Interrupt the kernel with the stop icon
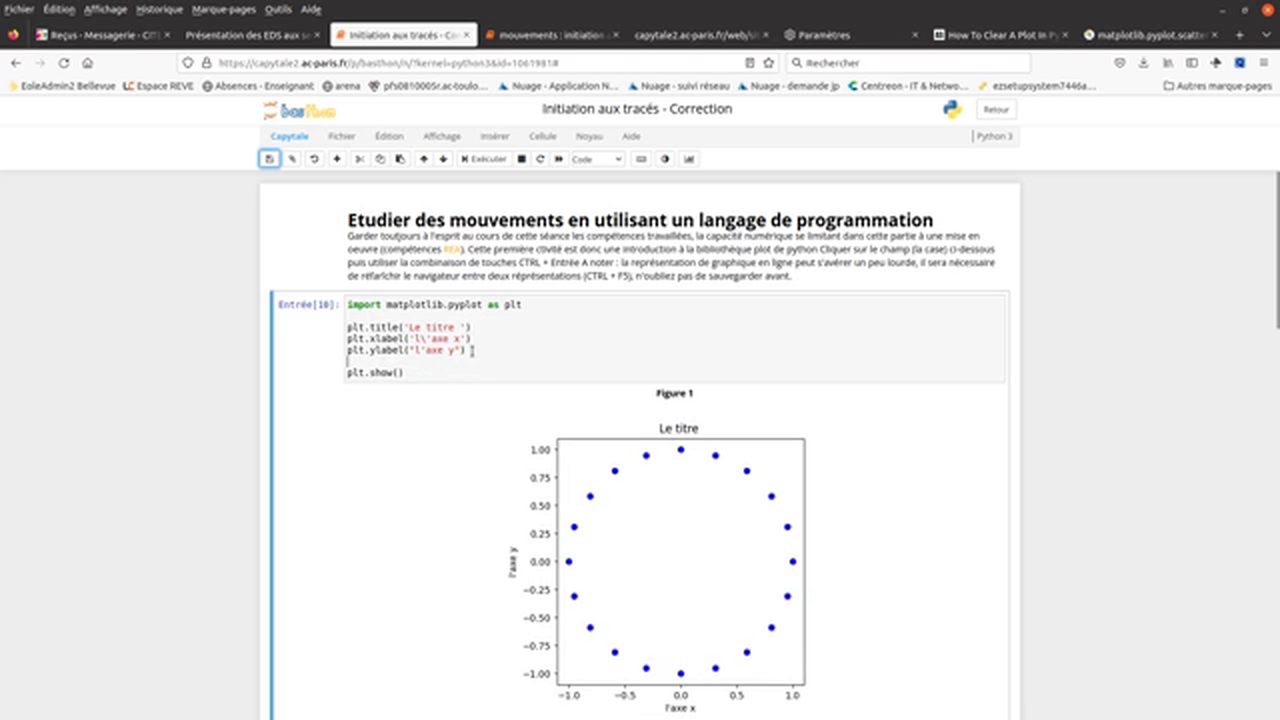Viewport: 1280px width, 720px height. [521, 158]
